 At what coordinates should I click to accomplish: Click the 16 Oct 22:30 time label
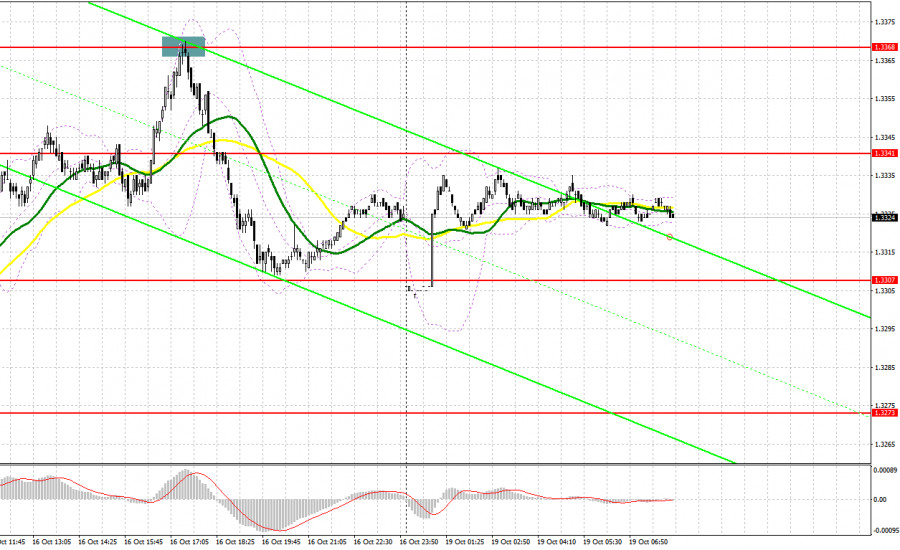373,542
